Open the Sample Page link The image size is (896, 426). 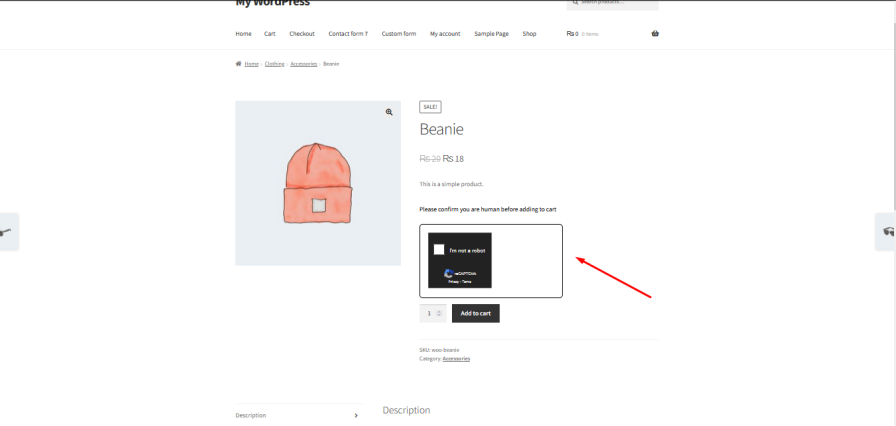(x=491, y=34)
